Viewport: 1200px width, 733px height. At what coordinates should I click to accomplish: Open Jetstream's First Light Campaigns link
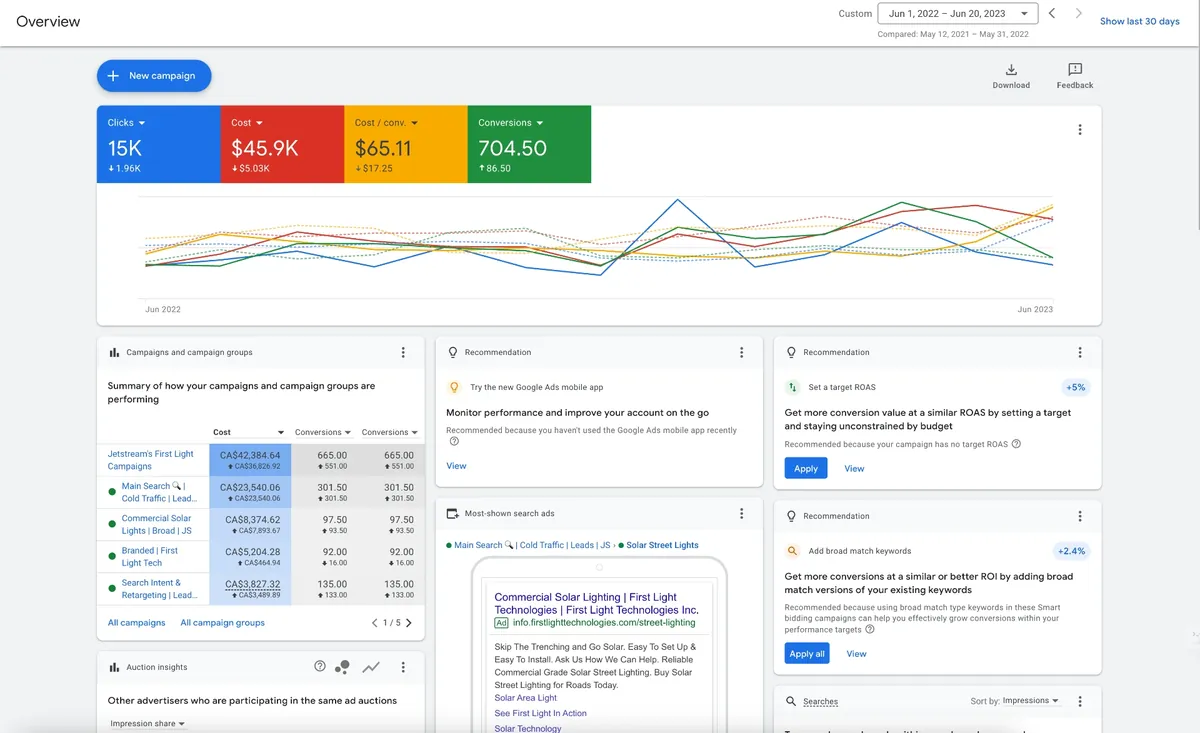tap(151, 460)
